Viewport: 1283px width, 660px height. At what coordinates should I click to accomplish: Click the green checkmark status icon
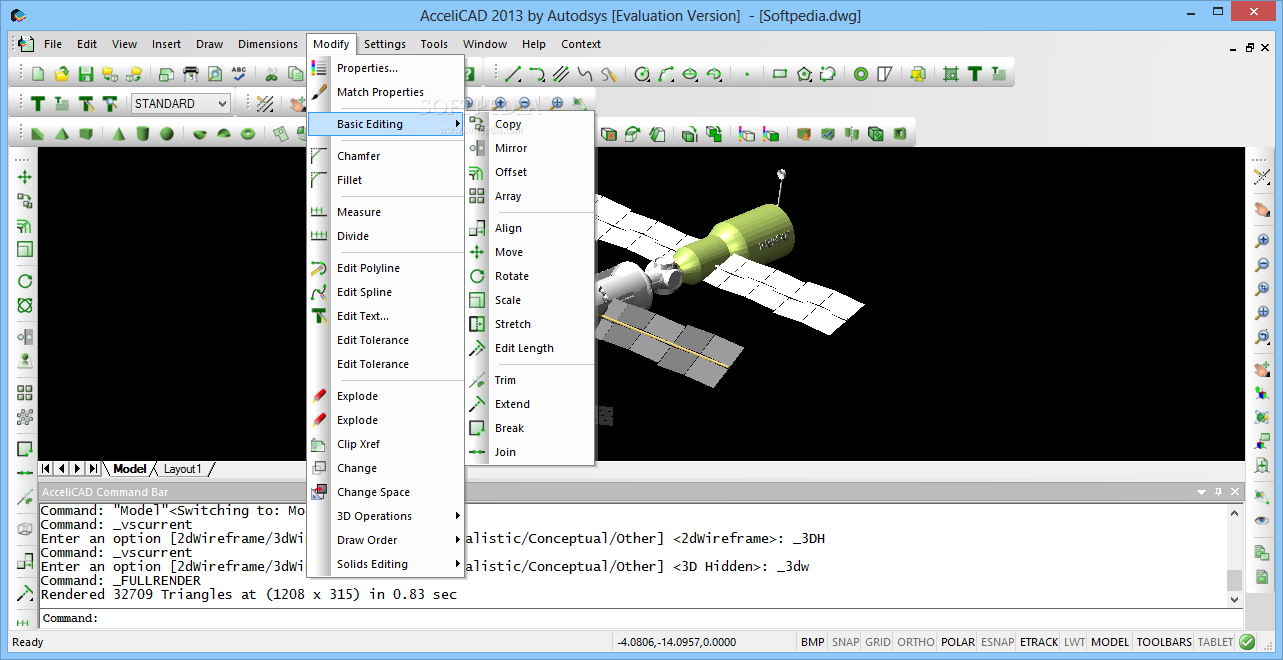(1247, 642)
